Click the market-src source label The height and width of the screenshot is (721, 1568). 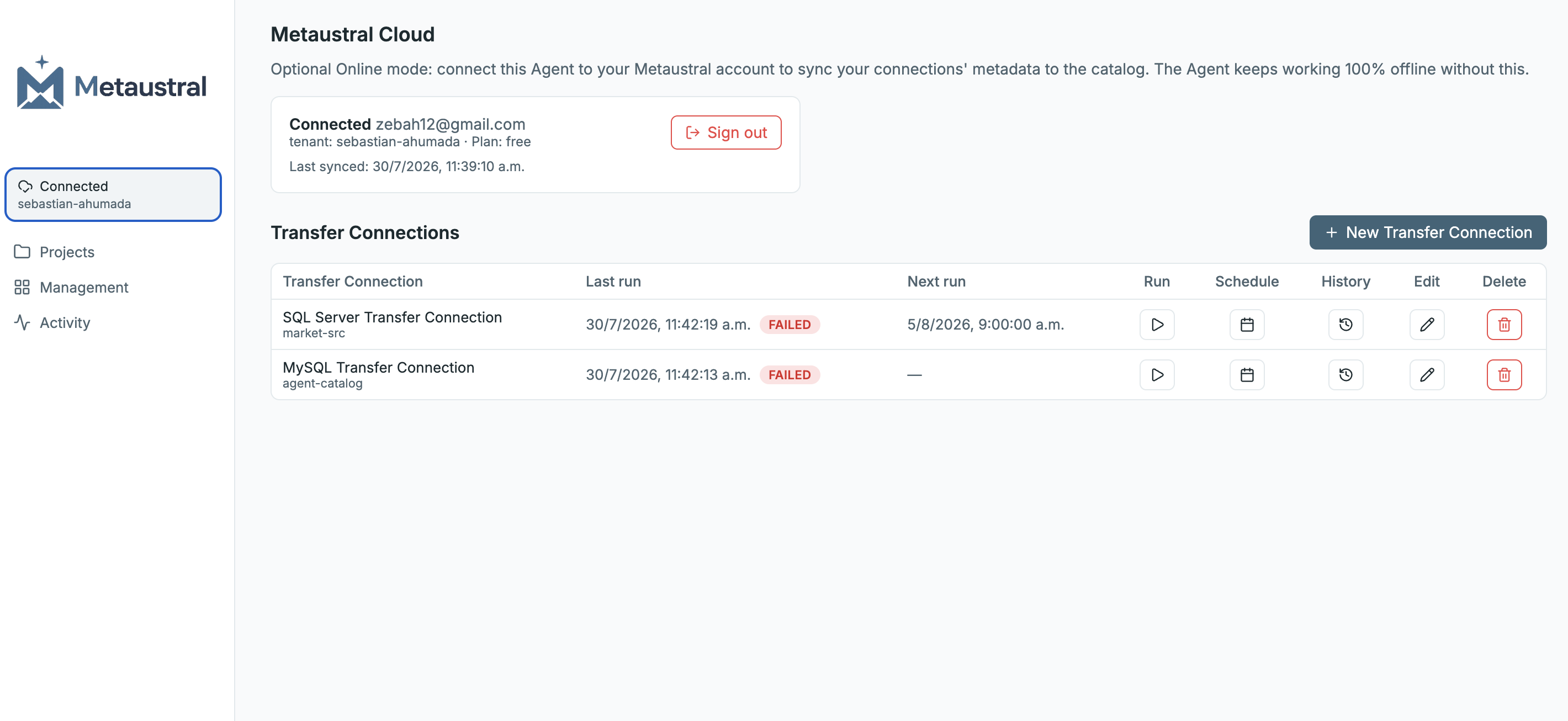coord(314,333)
